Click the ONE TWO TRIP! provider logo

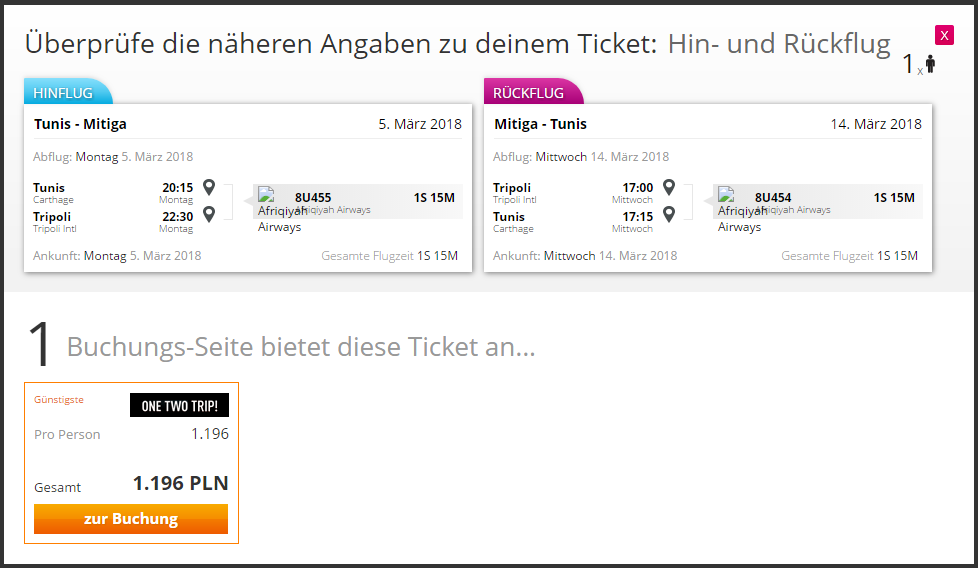[x=179, y=405]
